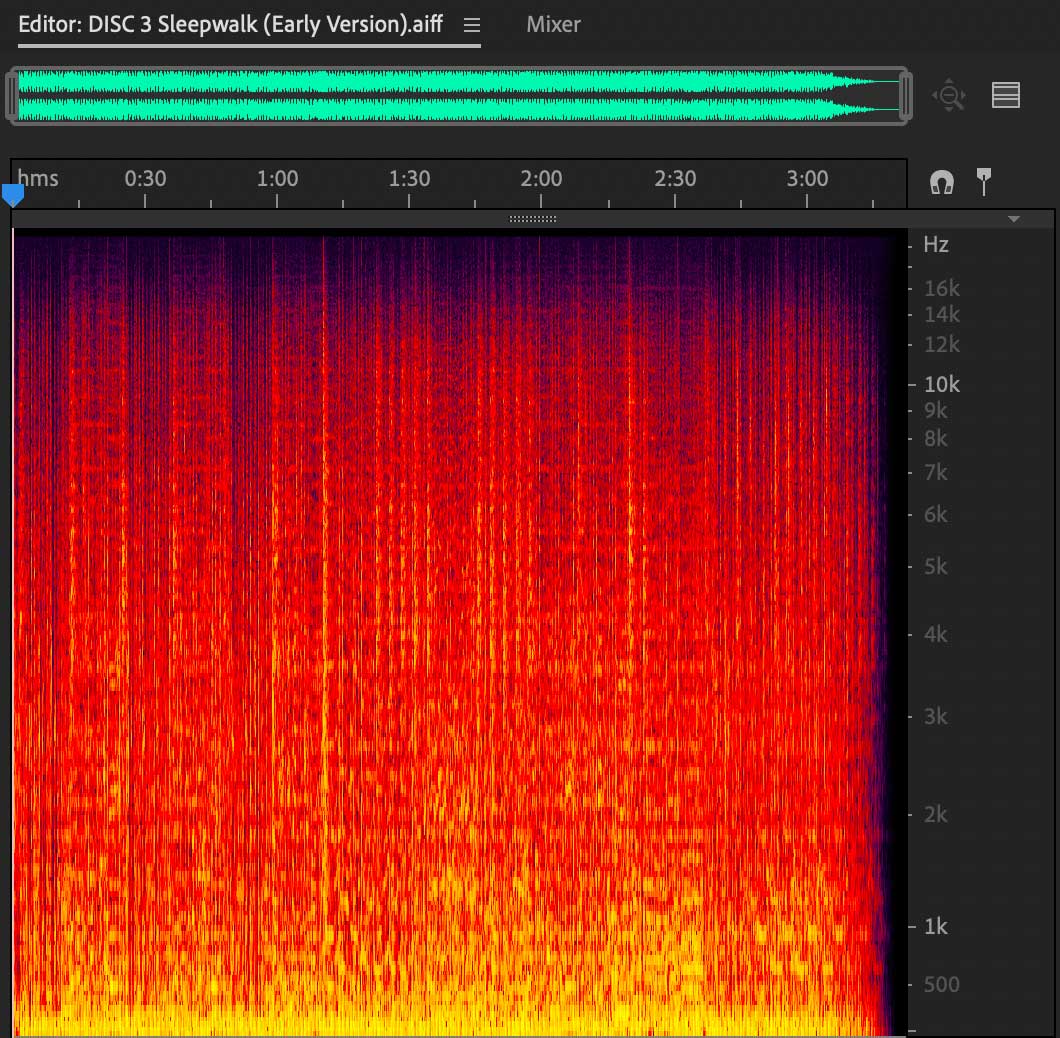Click the 1k mark on the frequency scale
This screenshot has height=1038, width=1060.
pos(935,927)
